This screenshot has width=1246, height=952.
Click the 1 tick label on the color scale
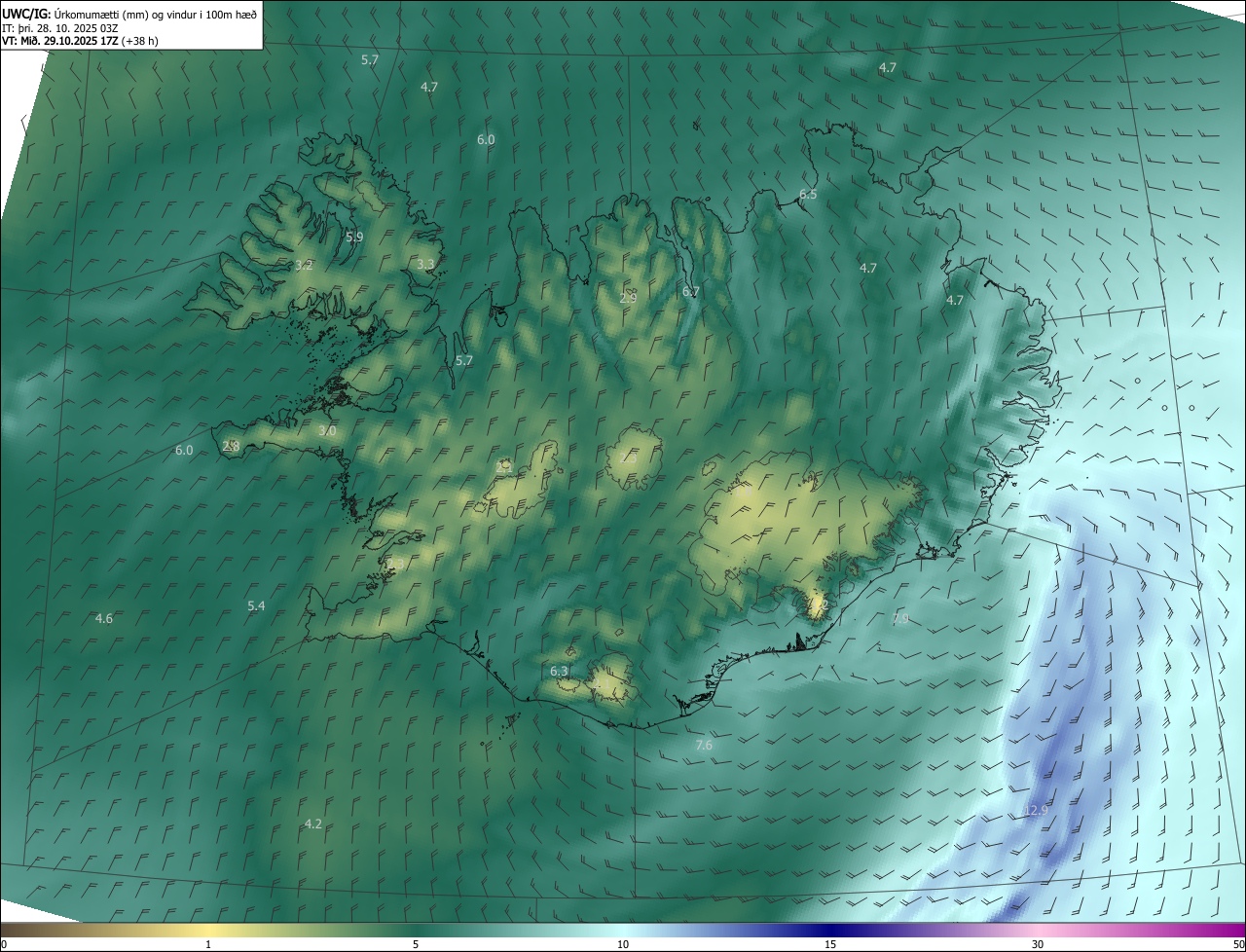point(208,944)
